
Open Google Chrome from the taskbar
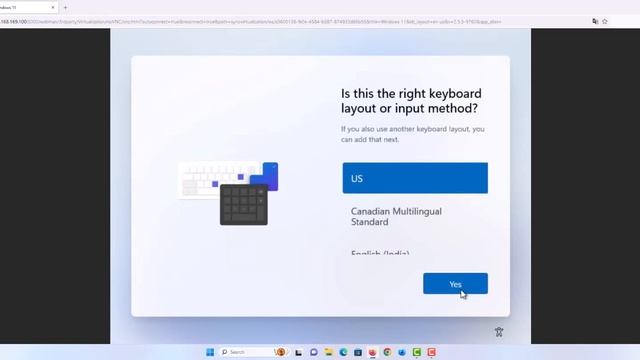(387, 352)
